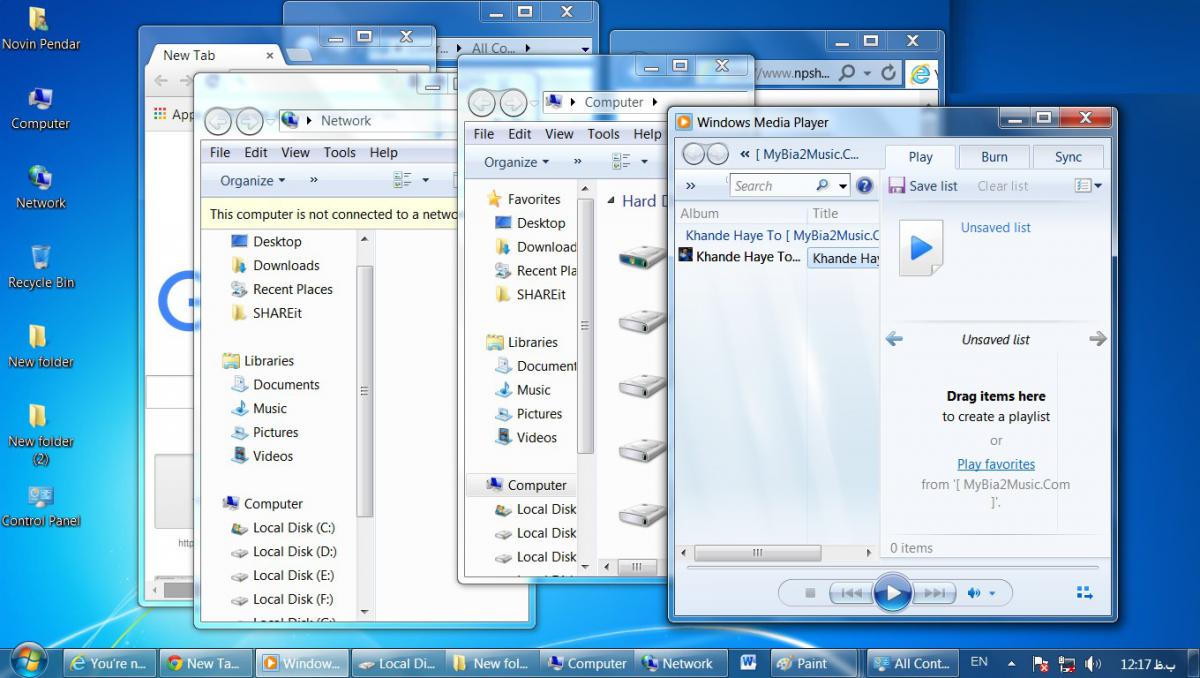Screen dimensions: 1200x678
Task: Click the media player Search field
Action: coord(770,186)
